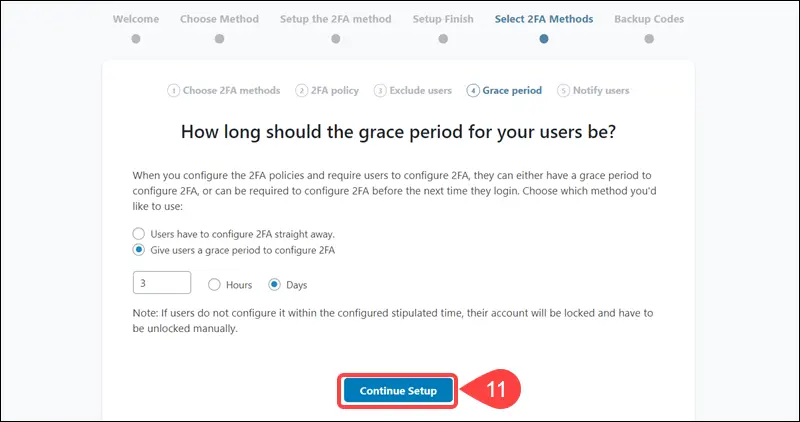This screenshot has height=422, width=800.
Task: Click the Backup Codes step dot
Action: coord(649,39)
